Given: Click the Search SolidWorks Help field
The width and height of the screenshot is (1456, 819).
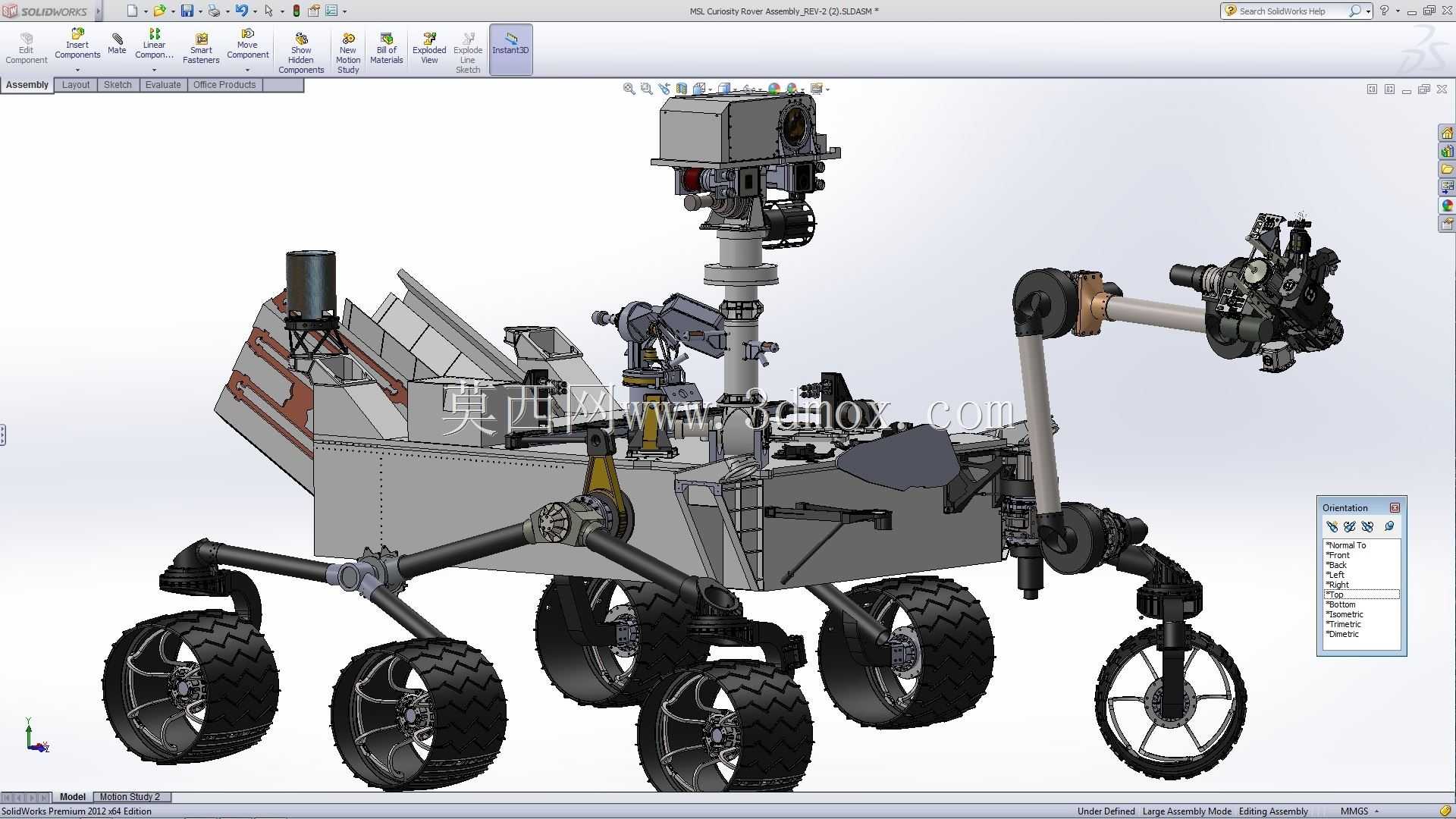Looking at the screenshot, I should tap(1296, 11).
